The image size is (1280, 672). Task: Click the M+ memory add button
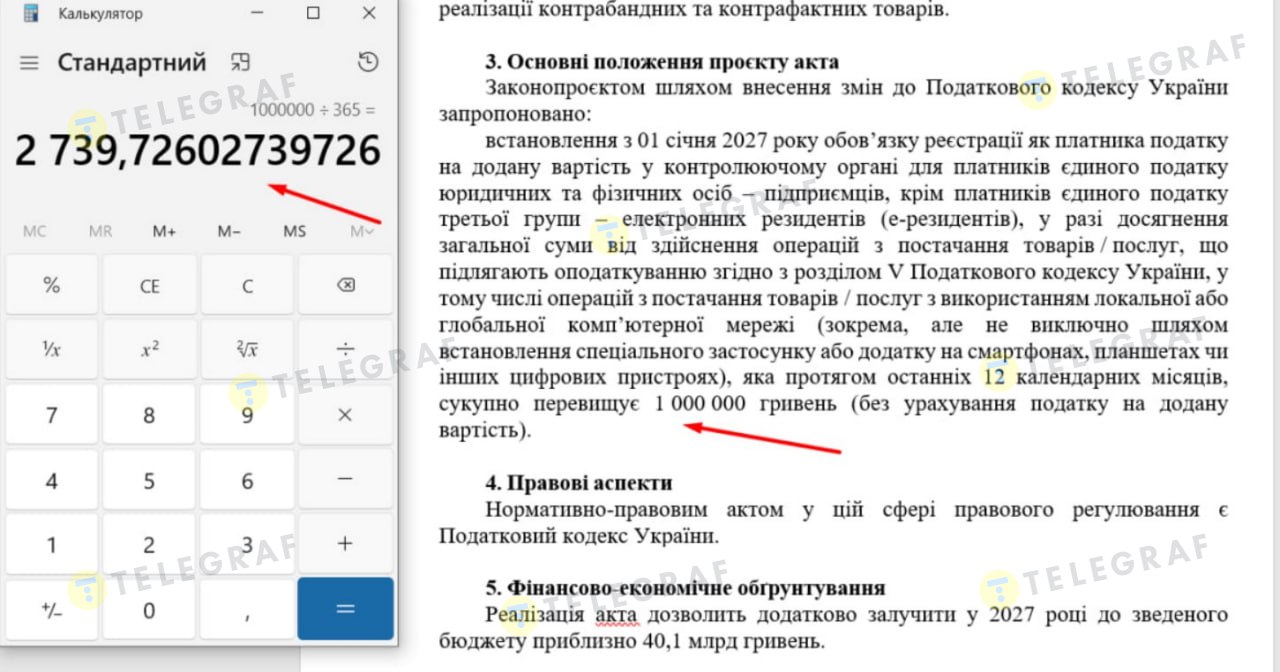tap(165, 231)
